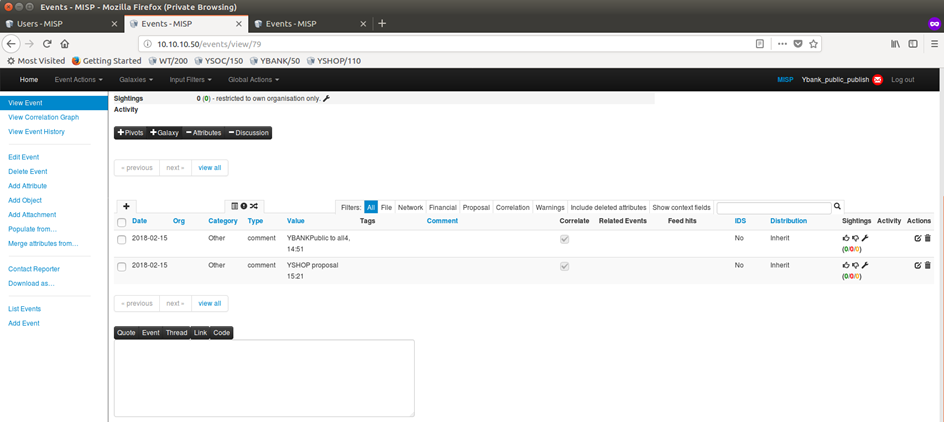
Task: Select the Warnings attribute filter
Action: tap(550, 207)
